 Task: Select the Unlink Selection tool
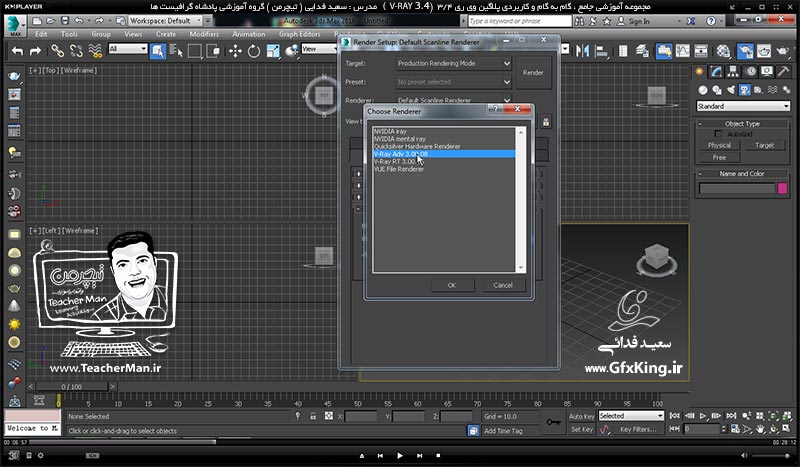click(76, 51)
